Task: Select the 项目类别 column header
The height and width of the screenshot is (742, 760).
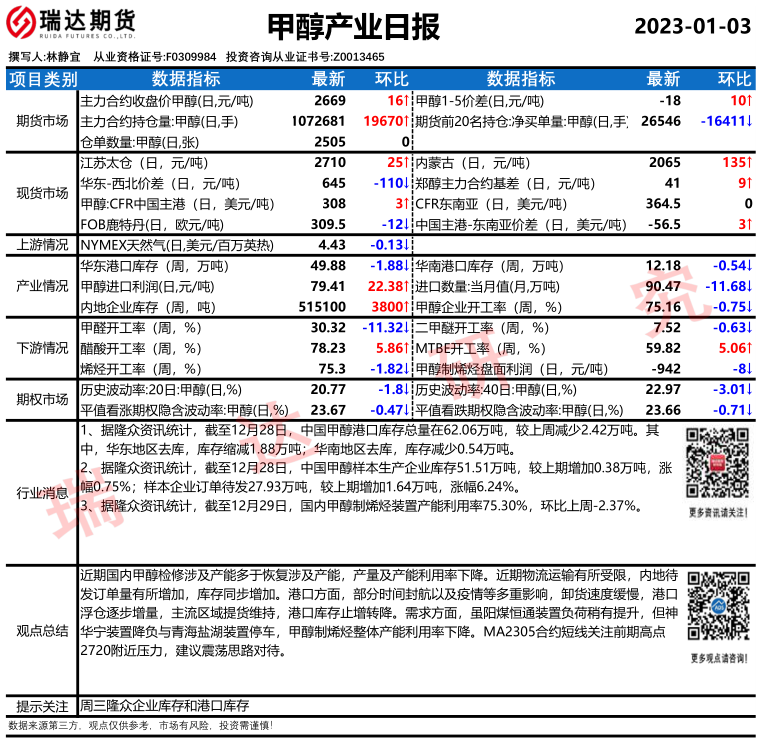Action: click(x=42, y=79)
